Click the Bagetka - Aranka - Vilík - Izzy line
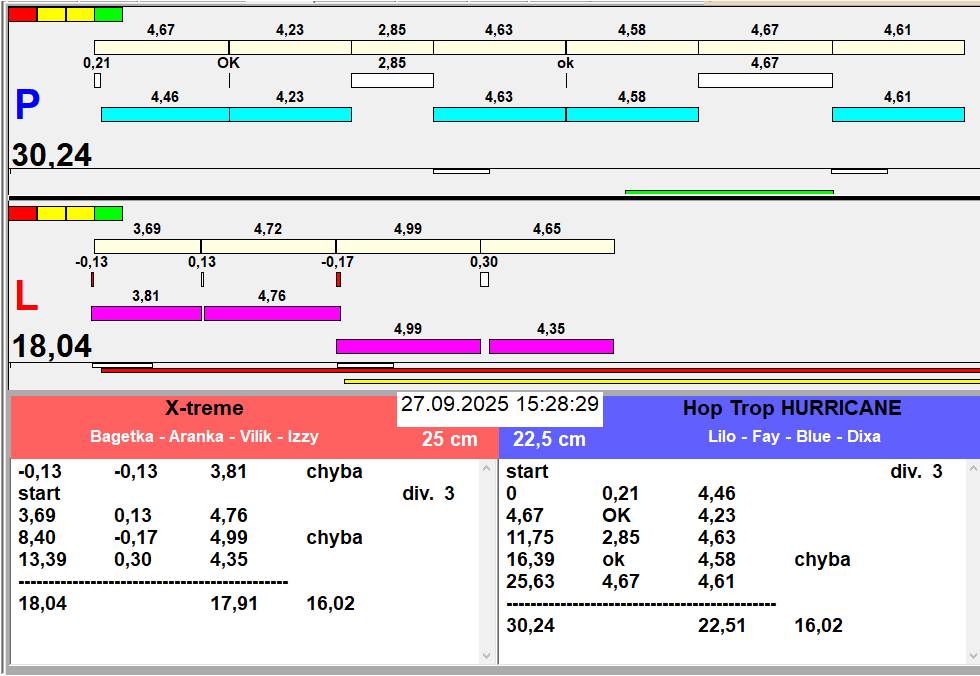The height and width of the screenshot is (676, 980). pyautogui.click(x=204, y=436)
